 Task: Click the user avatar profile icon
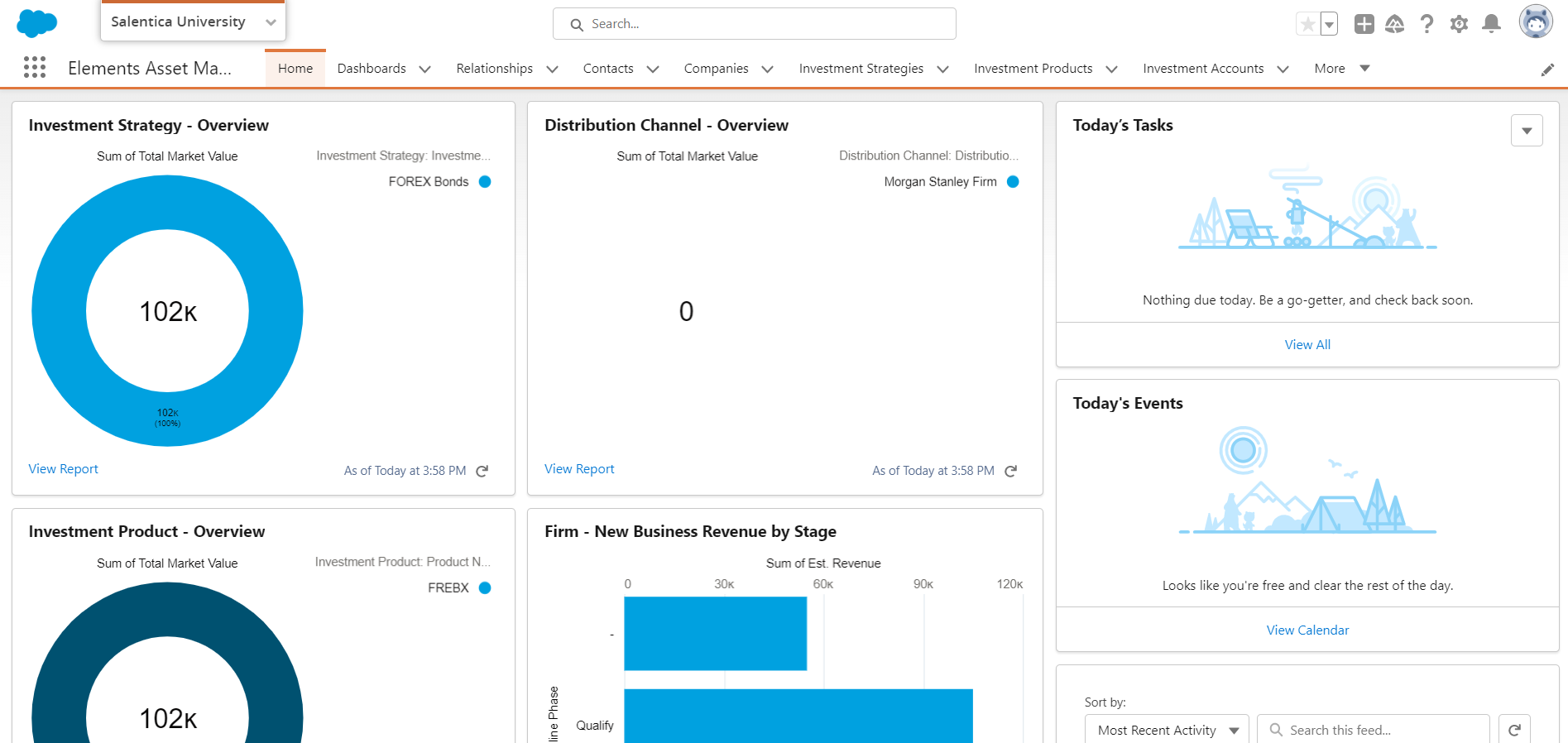1536,22
